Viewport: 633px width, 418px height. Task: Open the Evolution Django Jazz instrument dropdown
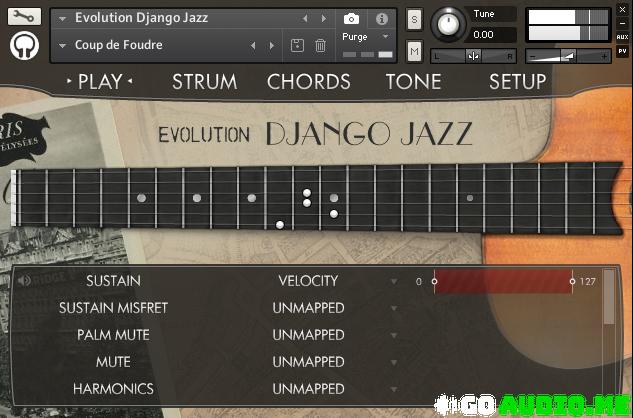62,19
